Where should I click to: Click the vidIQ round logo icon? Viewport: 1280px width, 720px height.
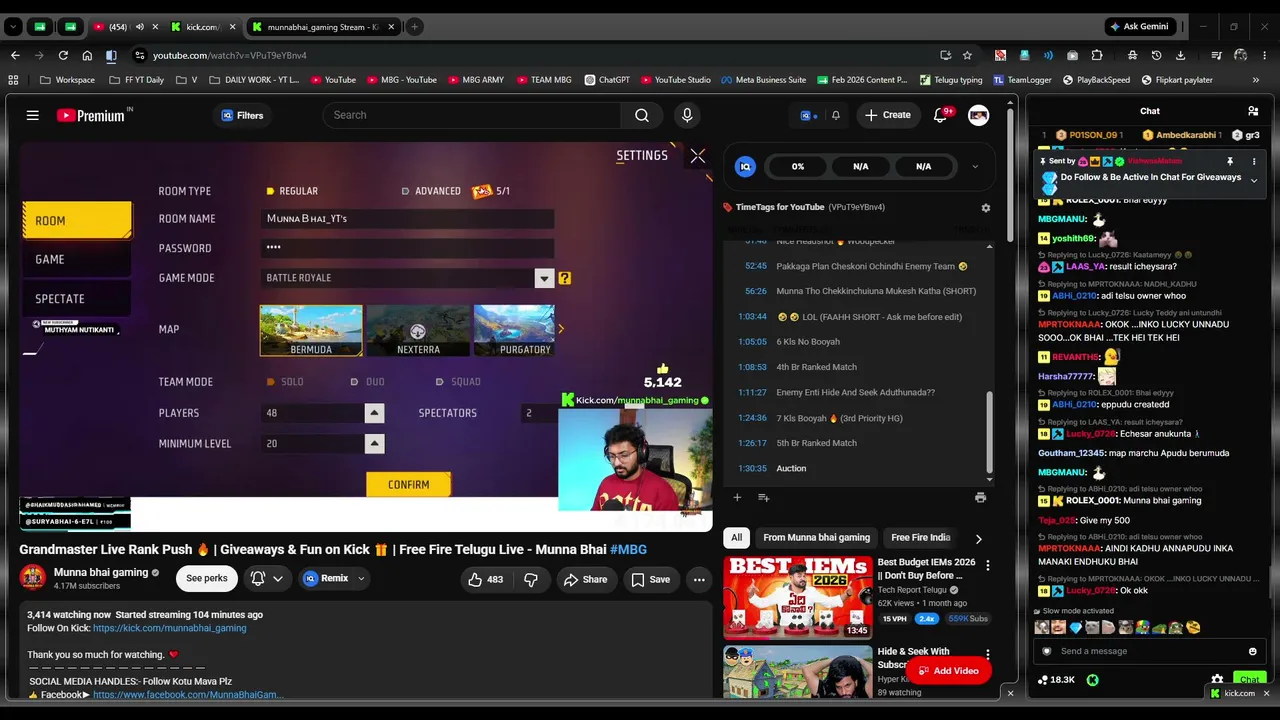pyautogui.click(x=745, y=167)
